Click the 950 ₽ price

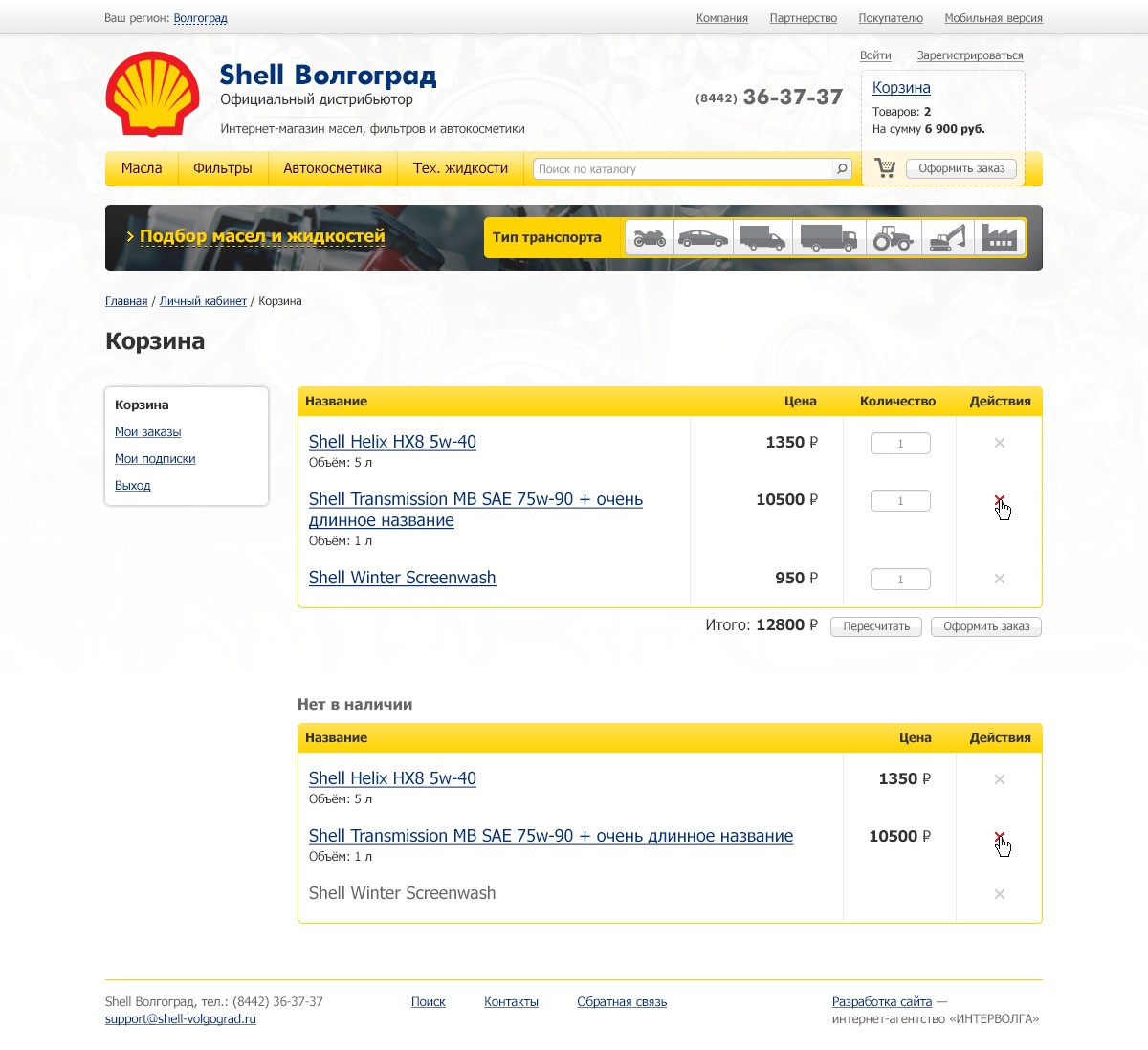797,578
